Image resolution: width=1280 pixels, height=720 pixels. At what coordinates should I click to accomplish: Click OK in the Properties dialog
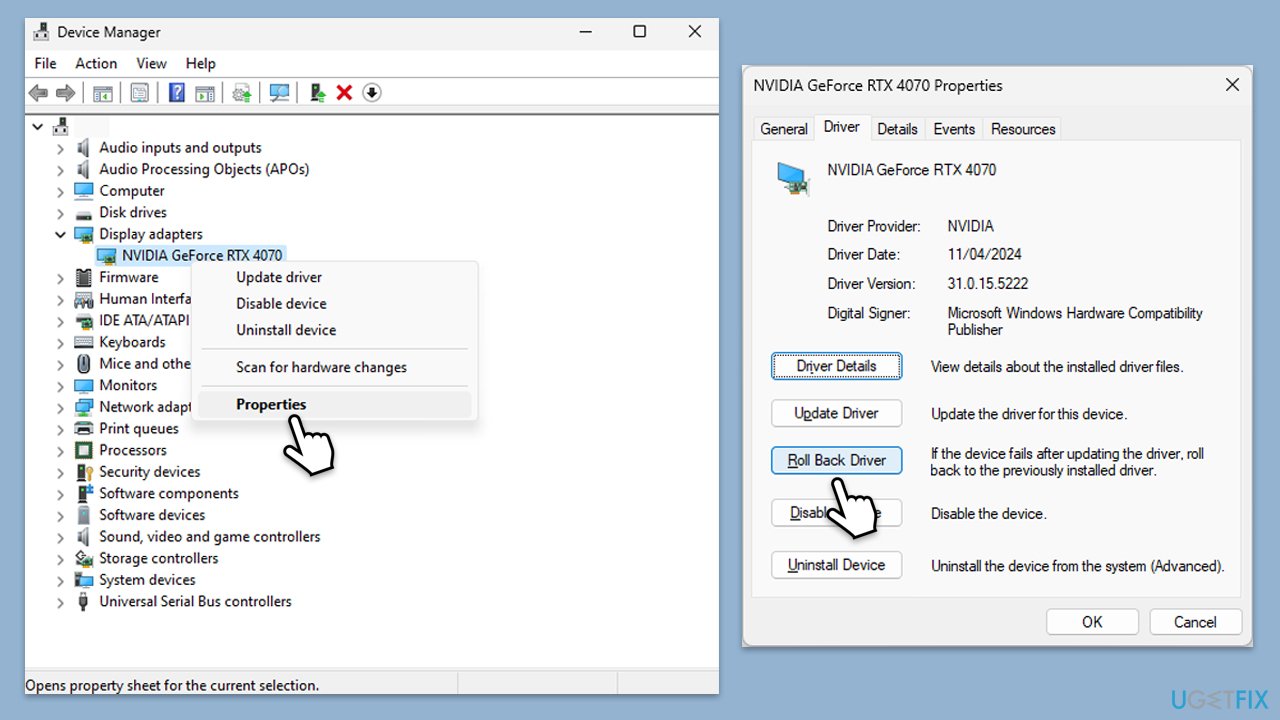tap(1093, 622)
